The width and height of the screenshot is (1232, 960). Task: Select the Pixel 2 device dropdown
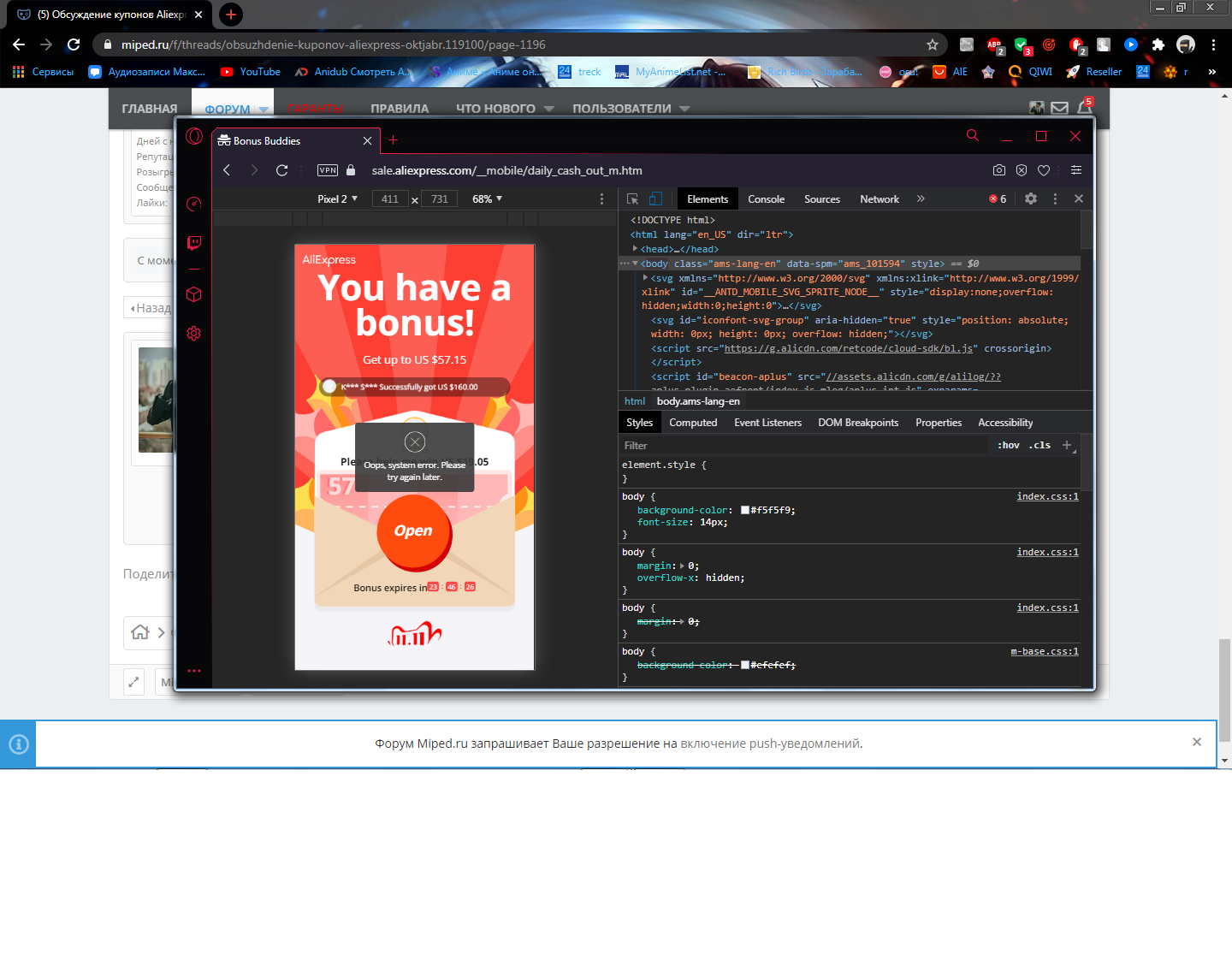pyautogui.click(x=337, y=199)
